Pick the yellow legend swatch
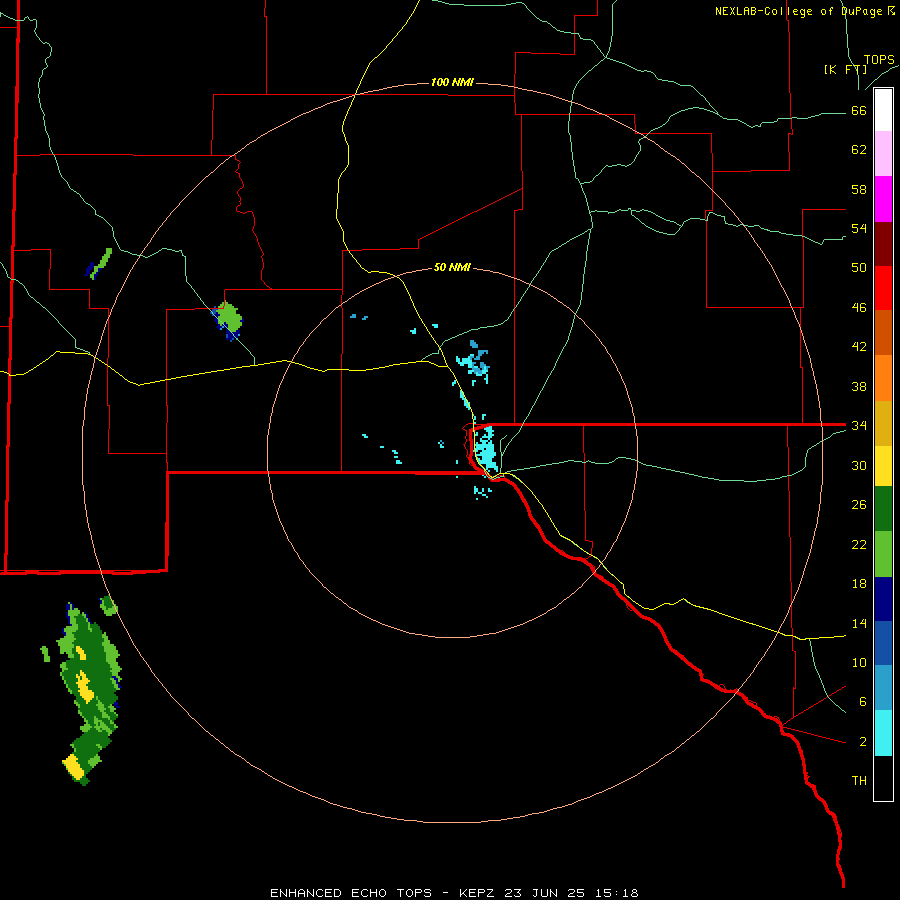This screenshot has height=900, width=900. (883, 466)
